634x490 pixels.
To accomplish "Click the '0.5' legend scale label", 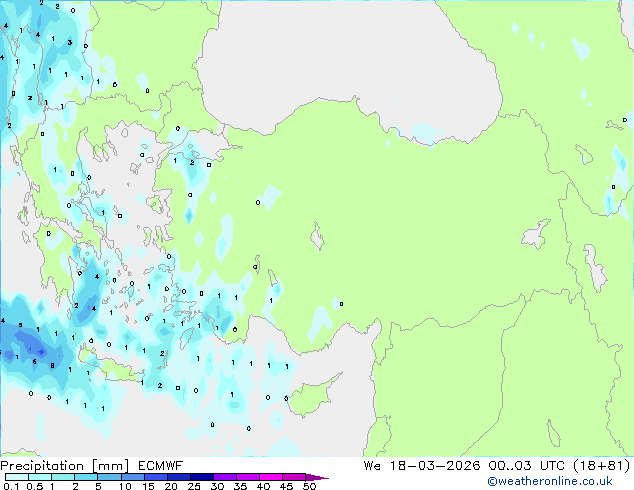I will (x=35, y=486).
